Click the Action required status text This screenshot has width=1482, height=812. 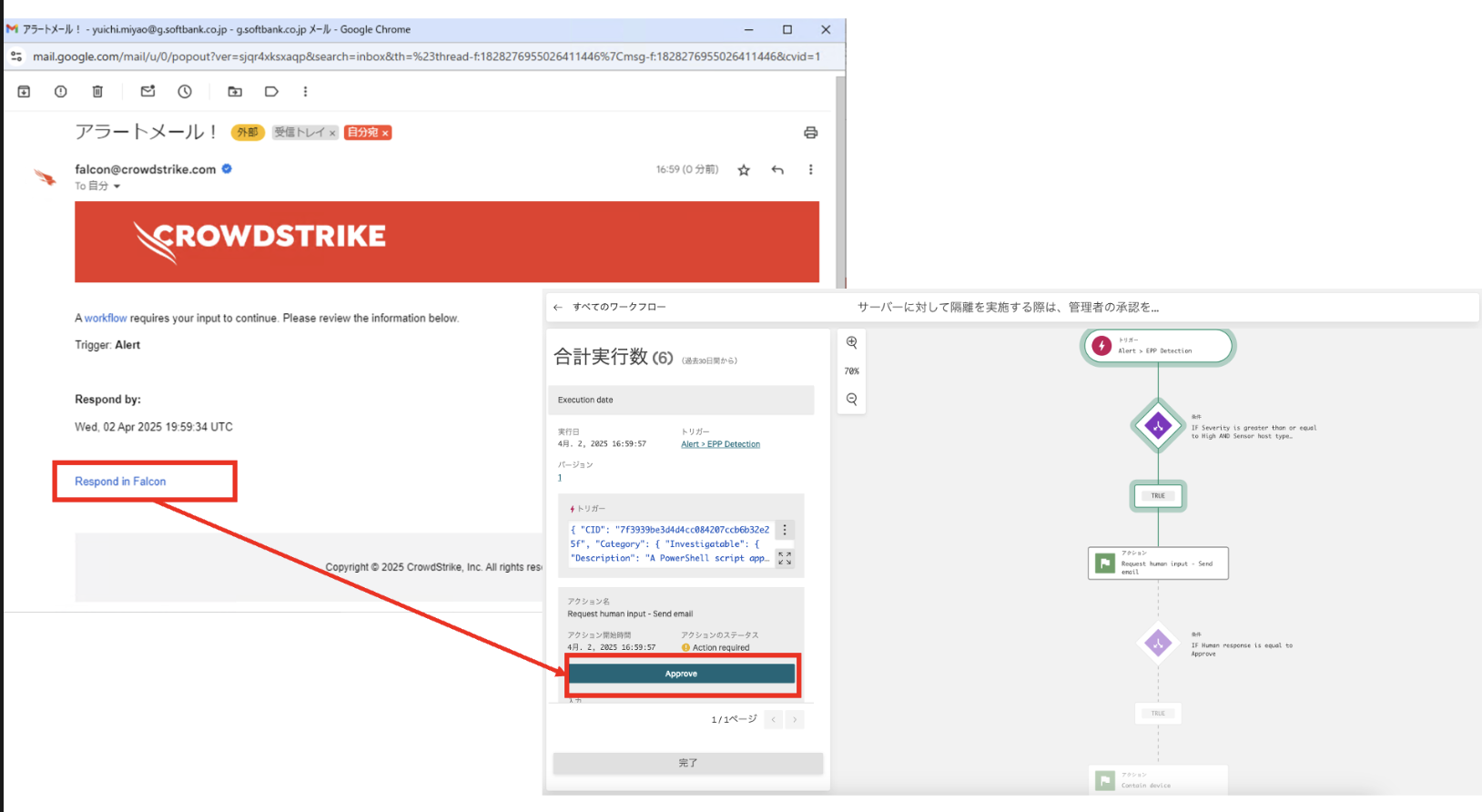click(x=721, y=648)
